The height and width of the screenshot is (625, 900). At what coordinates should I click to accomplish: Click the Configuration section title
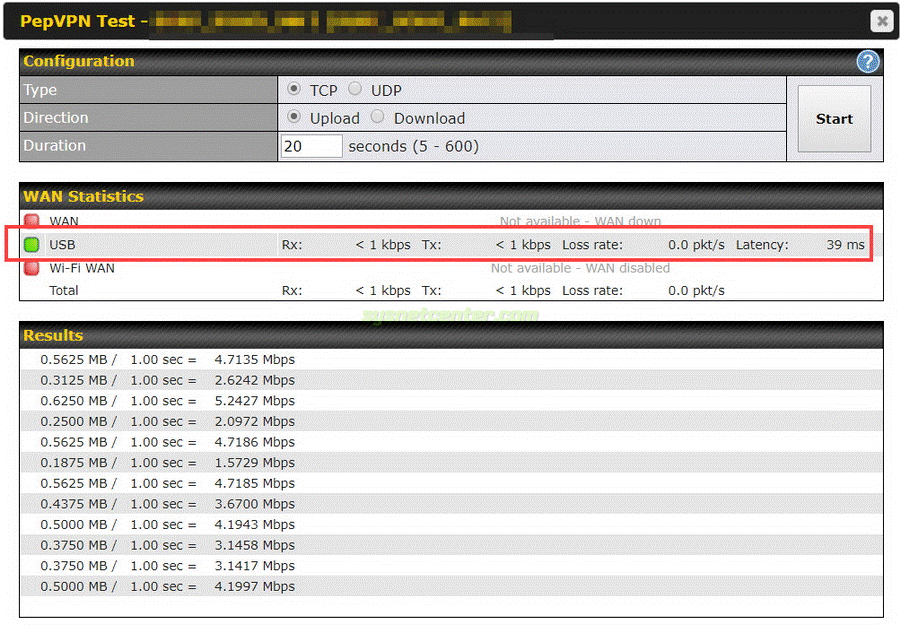79,61
